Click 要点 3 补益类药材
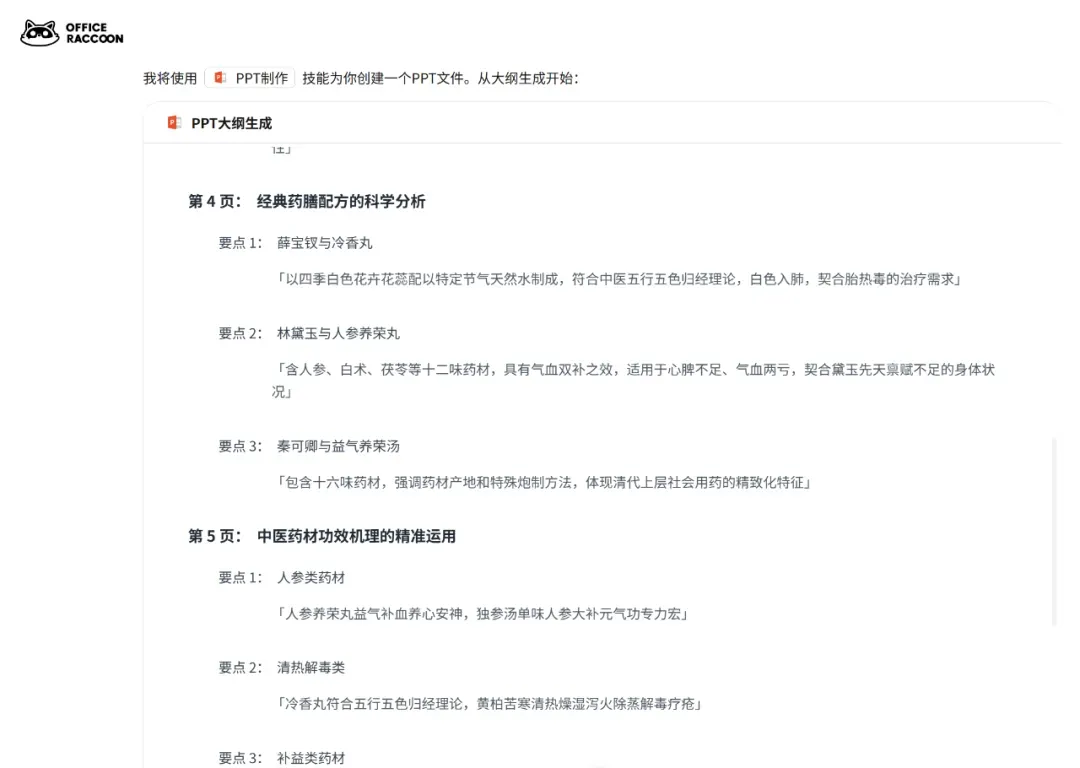1080x768 pixels. (281, 758)
